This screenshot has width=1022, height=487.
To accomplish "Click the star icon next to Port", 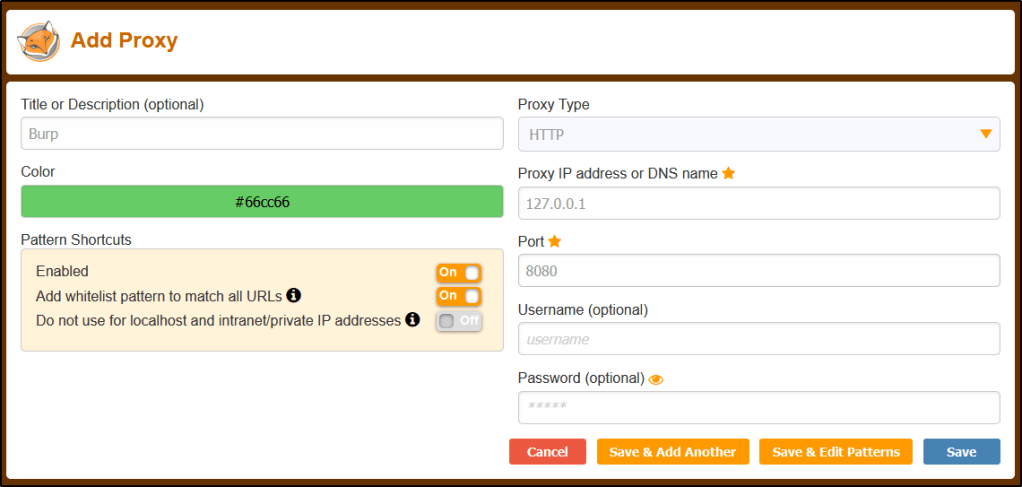I will point(555,241).
